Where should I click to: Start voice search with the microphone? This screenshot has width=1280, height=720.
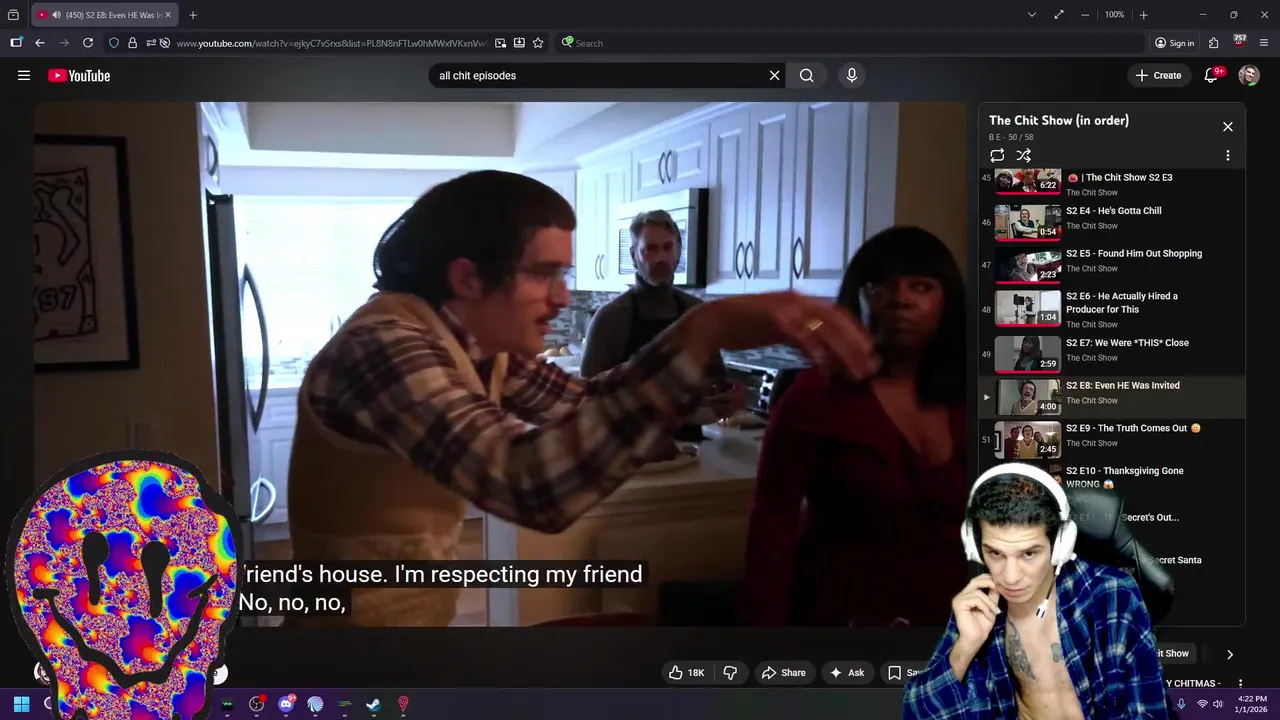point(852,75)
